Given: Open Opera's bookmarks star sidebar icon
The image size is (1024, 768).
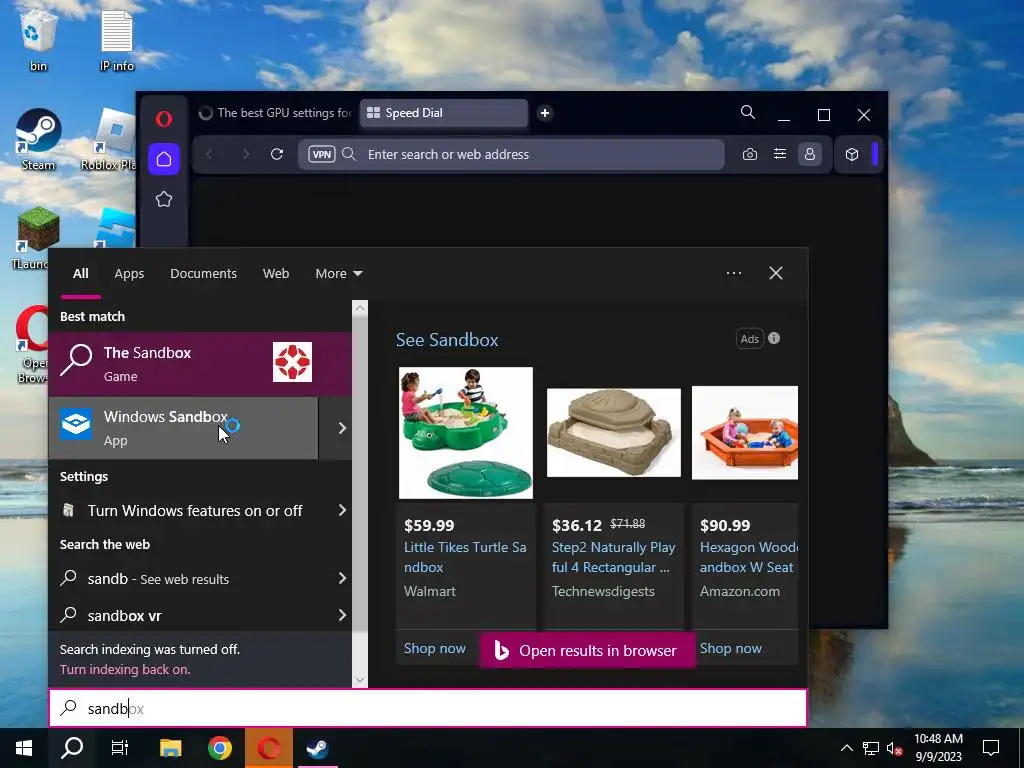Looking at the screenshot, I should tap(164, 199).
